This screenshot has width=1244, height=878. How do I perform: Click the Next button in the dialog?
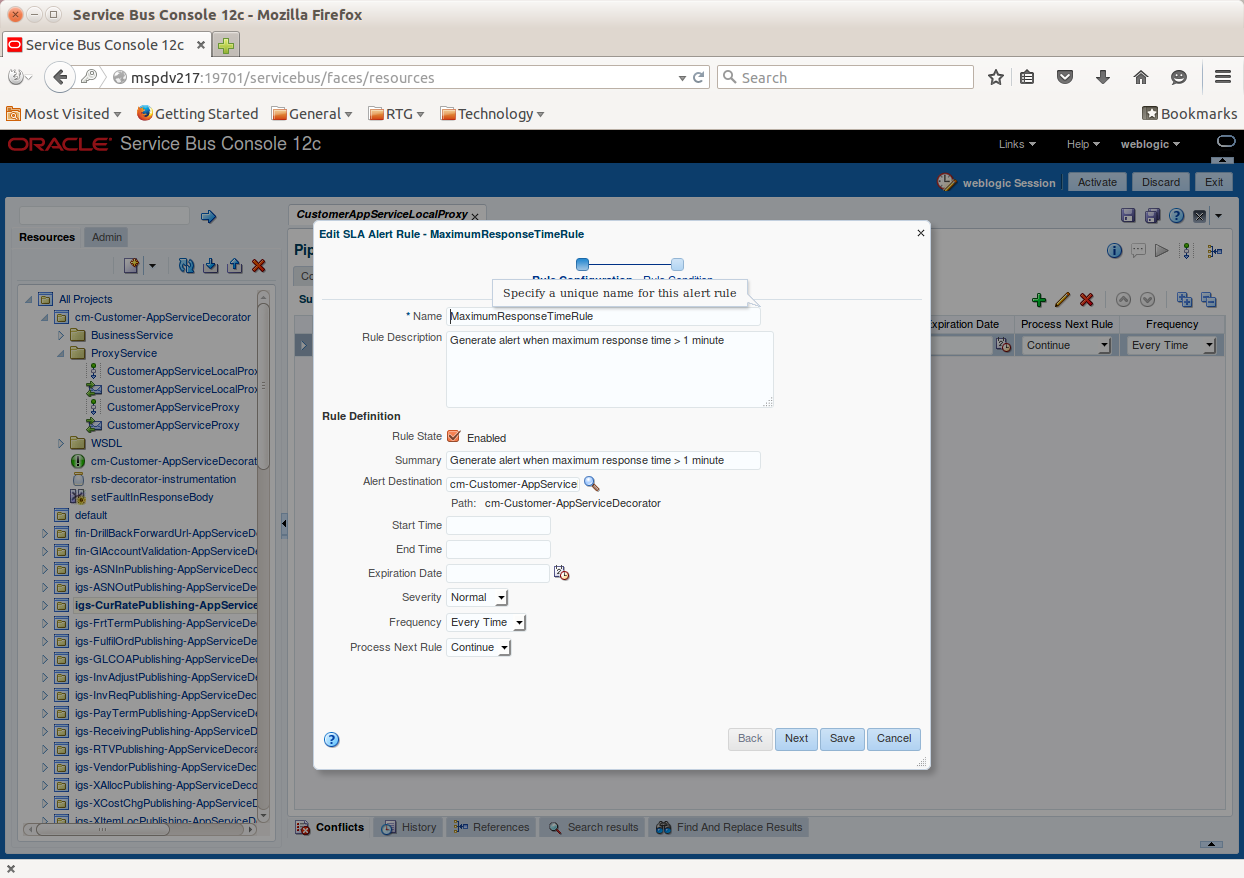(796, 739)
